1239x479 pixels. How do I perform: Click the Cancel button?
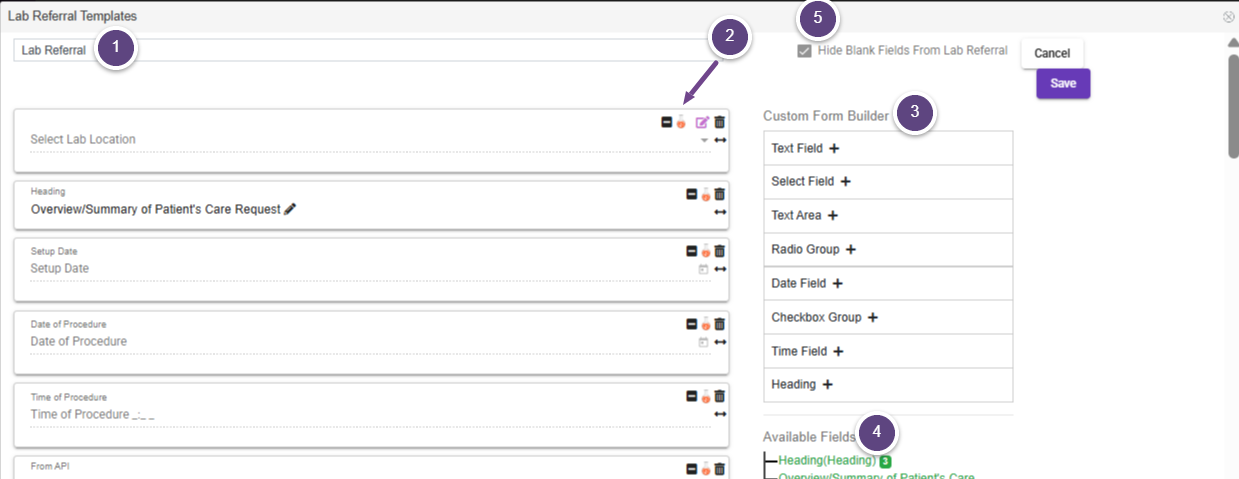pyautogui.click(x=1051, y=53)
